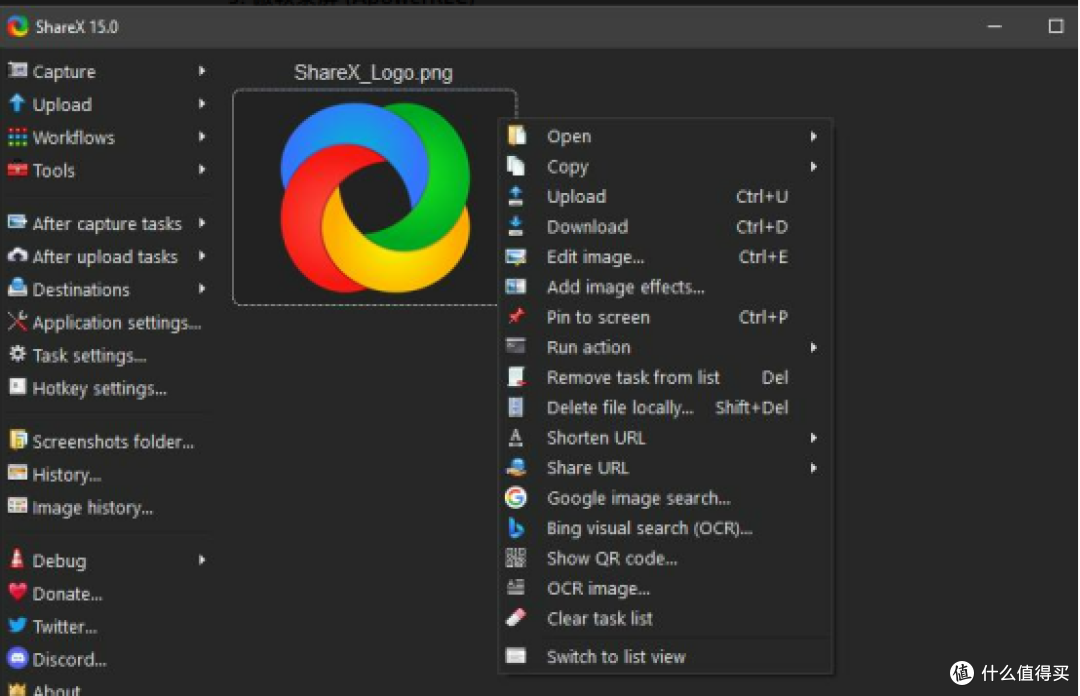Expand the Debug submenu arrow

[202, 560]
